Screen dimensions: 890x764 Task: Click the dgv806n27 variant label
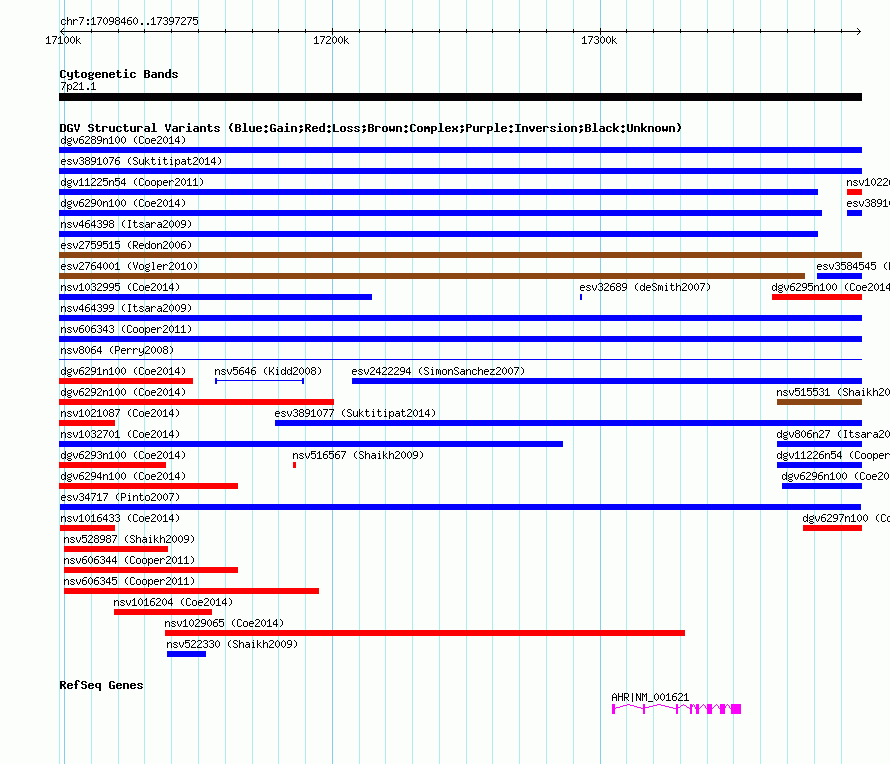[833, 434]
